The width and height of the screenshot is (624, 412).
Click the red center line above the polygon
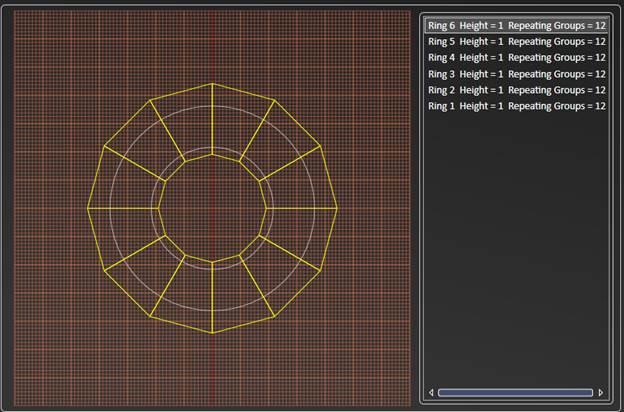coord(213,45)
